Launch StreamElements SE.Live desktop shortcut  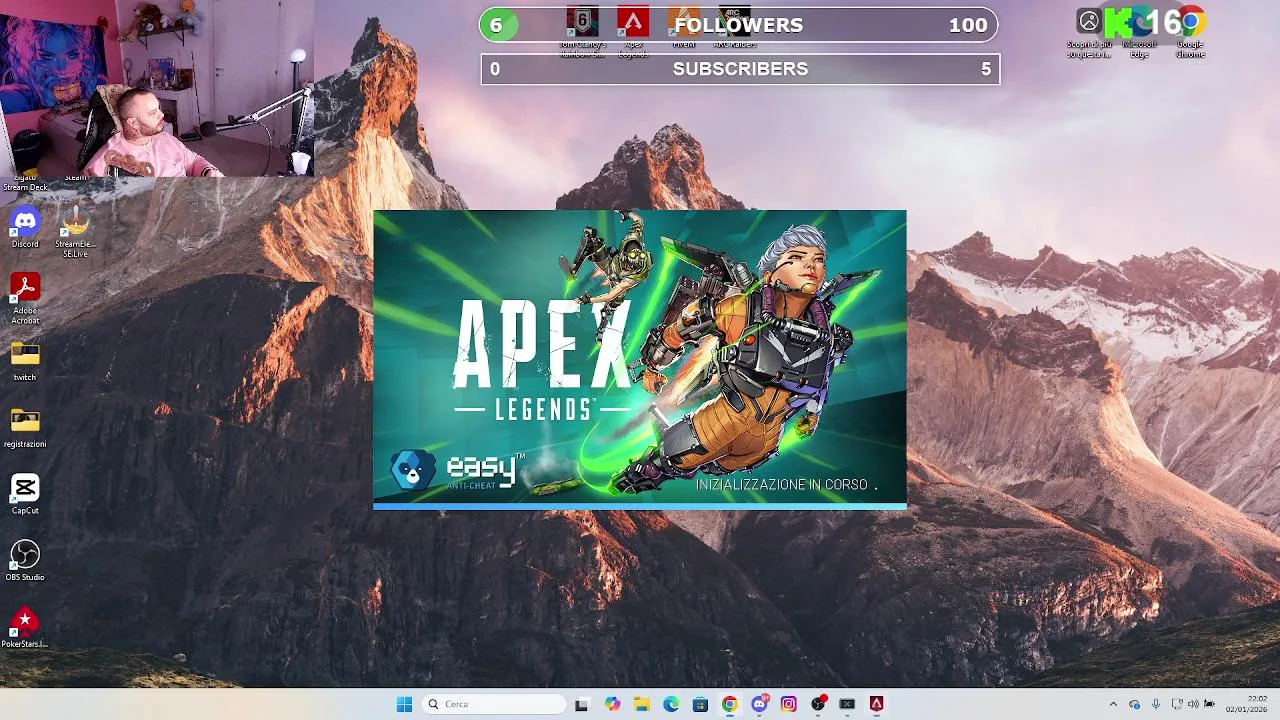click(x=75, y=231)
